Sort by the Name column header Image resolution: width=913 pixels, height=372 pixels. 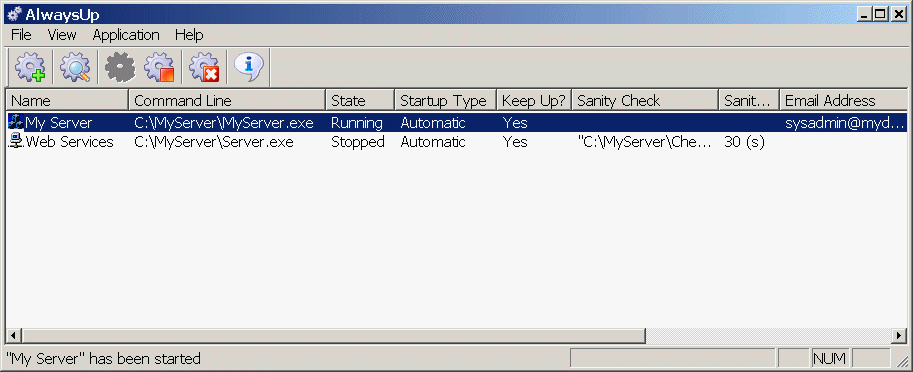click(x=67, y=101)
